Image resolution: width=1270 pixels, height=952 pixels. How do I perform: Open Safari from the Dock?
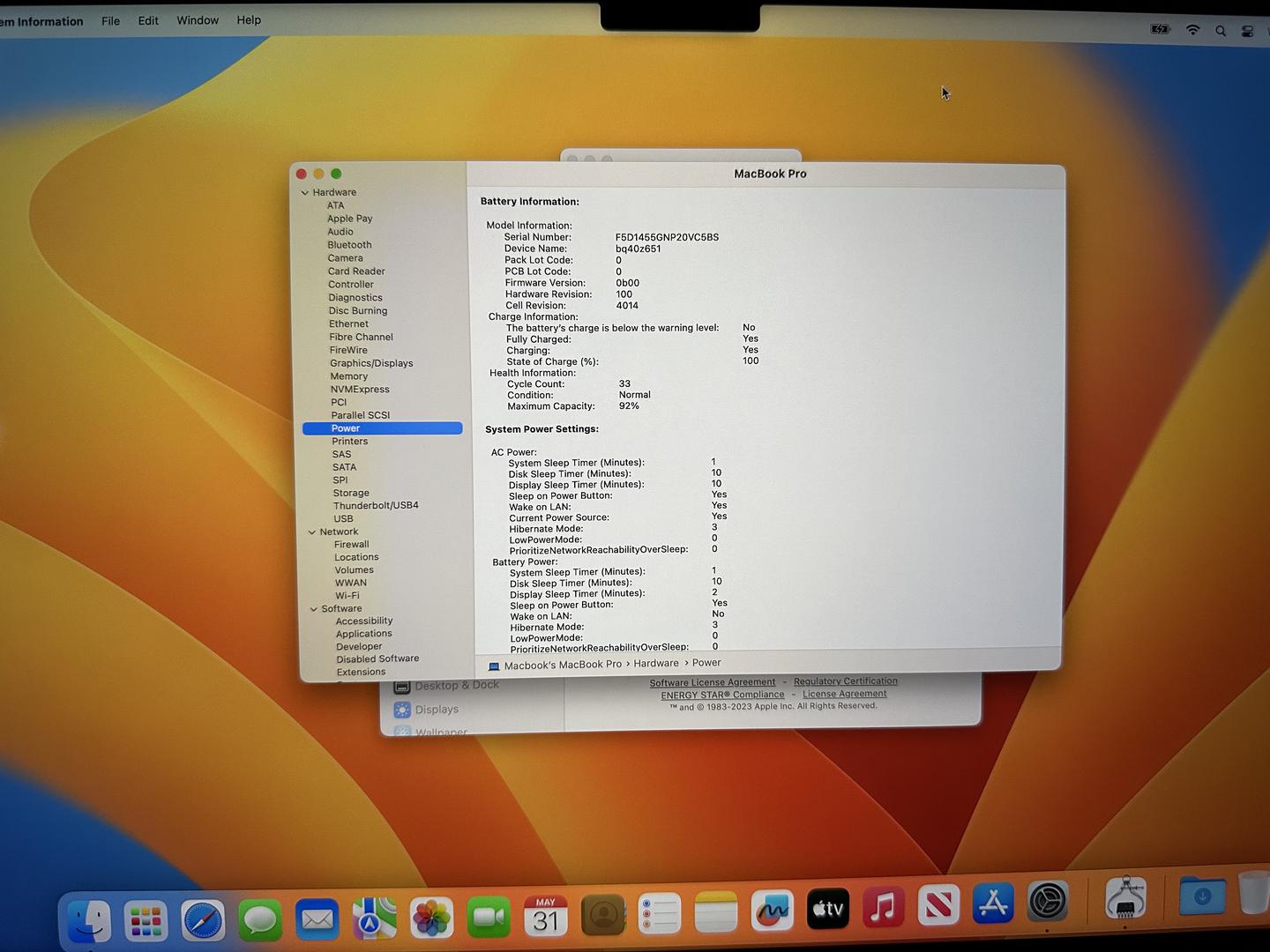click(x=203, y=922)
